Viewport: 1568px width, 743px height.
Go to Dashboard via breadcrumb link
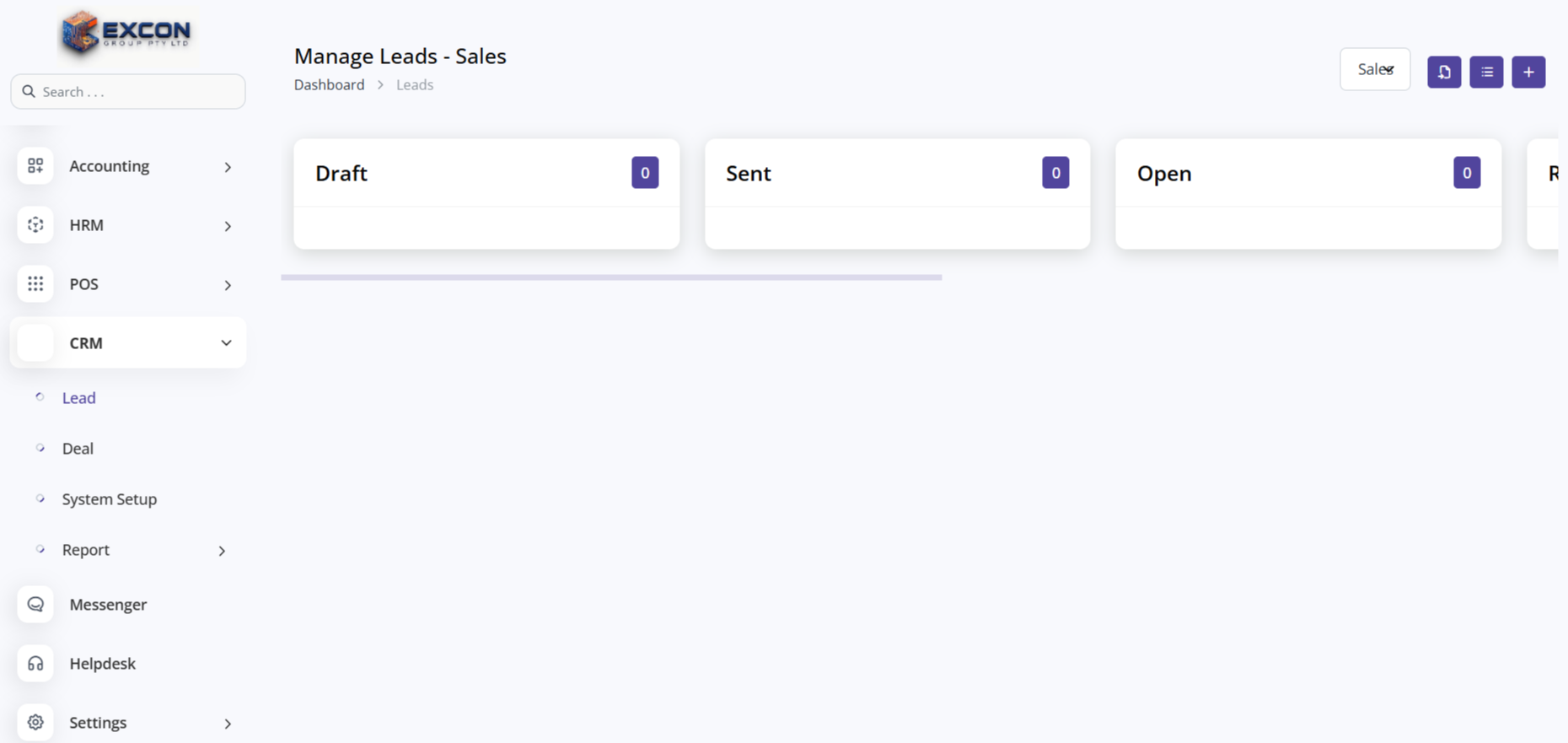pyautogui.click(x=329, y=85)
